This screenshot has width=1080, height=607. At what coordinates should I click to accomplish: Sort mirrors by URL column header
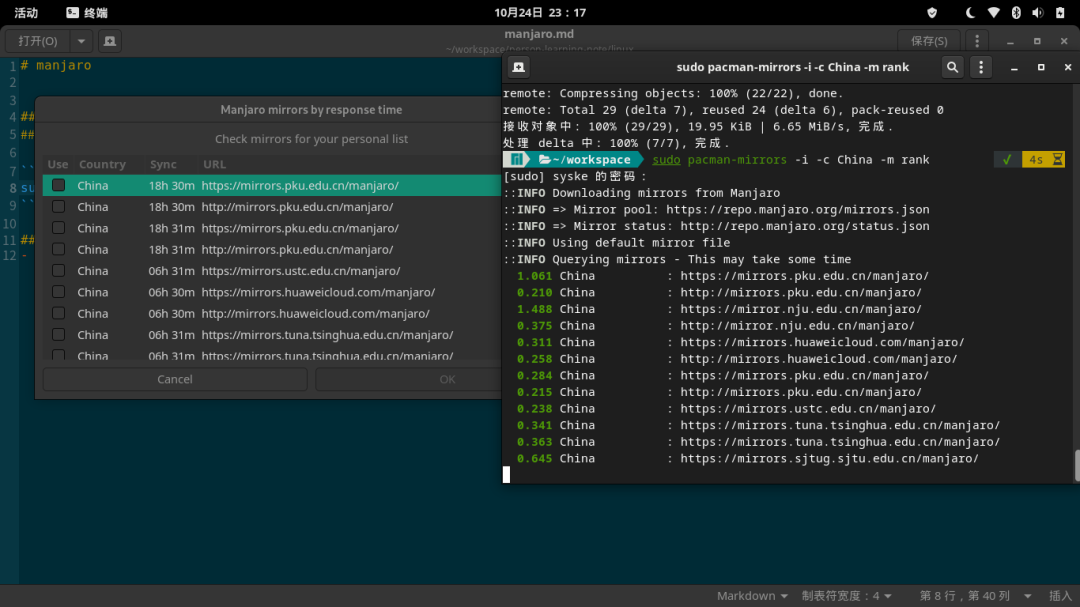click(214, 164)
